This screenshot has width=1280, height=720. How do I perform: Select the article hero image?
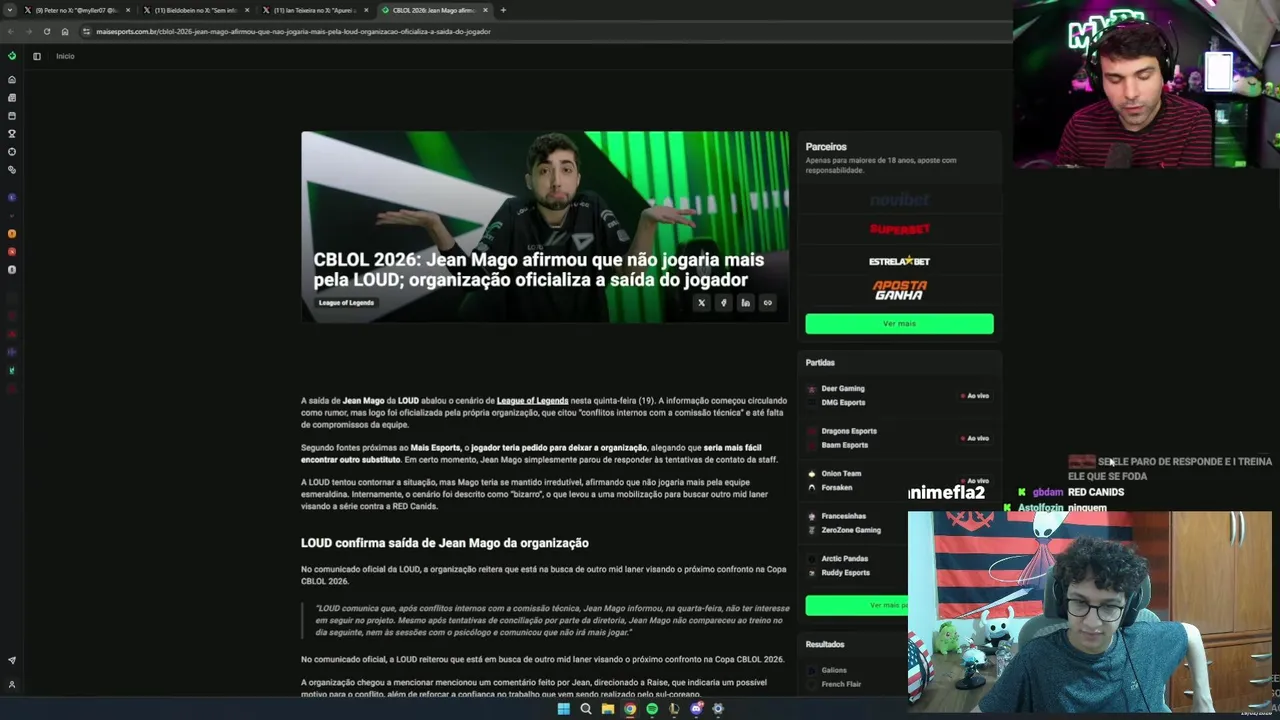[545, 227]
